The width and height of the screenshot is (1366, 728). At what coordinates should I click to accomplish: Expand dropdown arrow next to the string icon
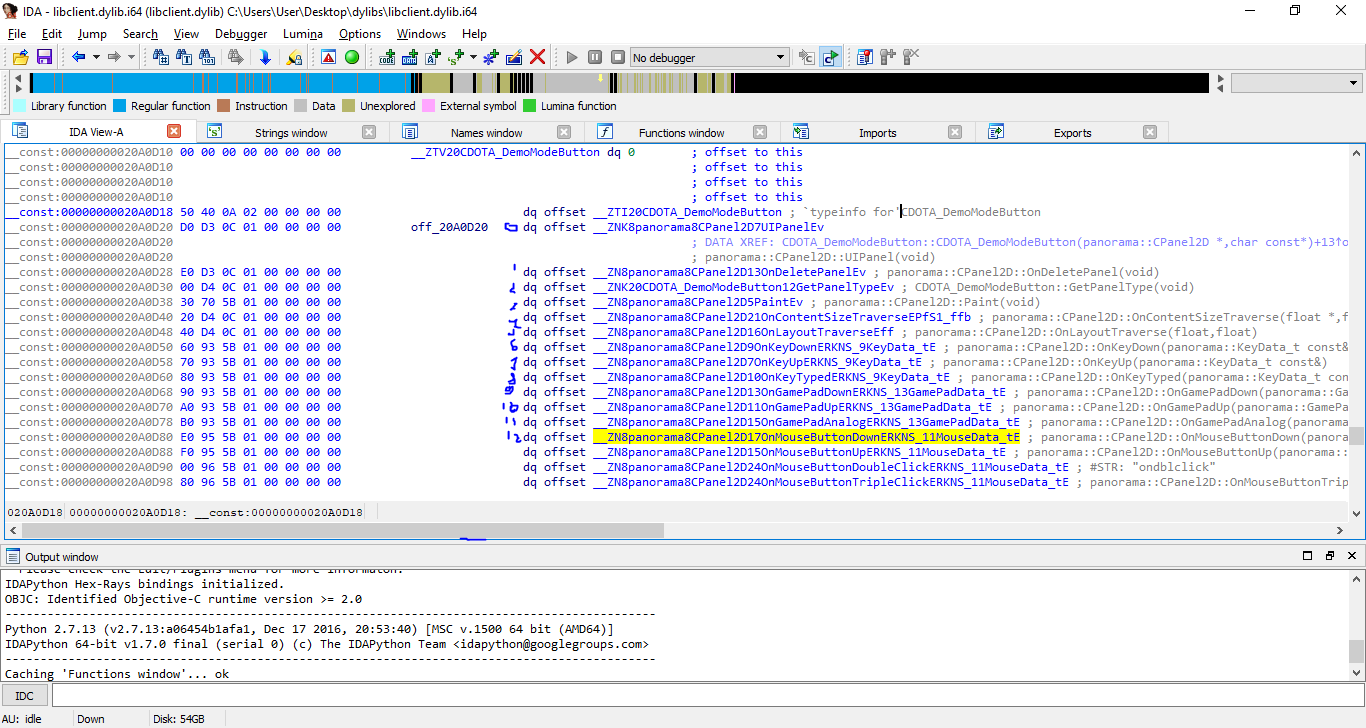(474, 57)
